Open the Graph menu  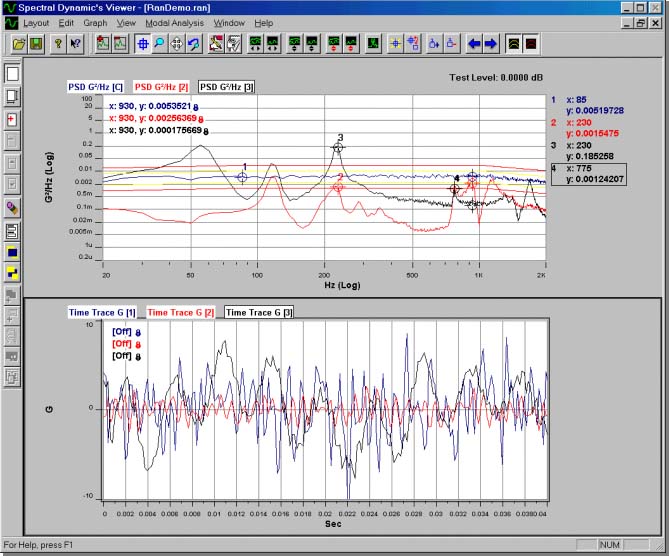tap(95, 22)
